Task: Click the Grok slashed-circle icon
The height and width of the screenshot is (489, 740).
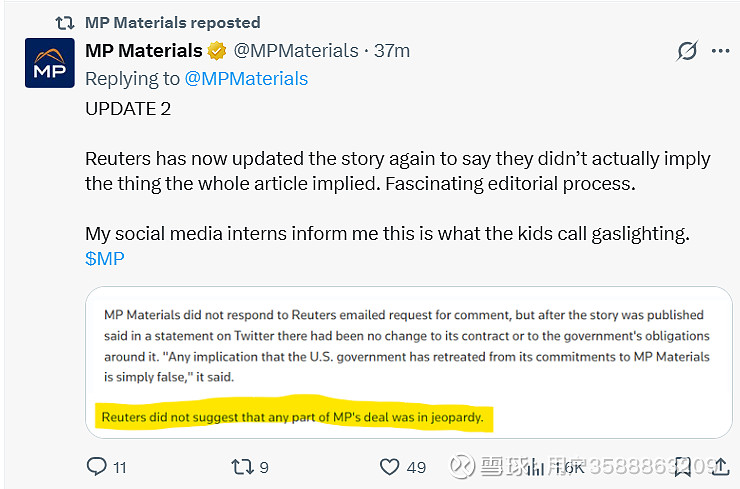Action: [x=687, y=51]
